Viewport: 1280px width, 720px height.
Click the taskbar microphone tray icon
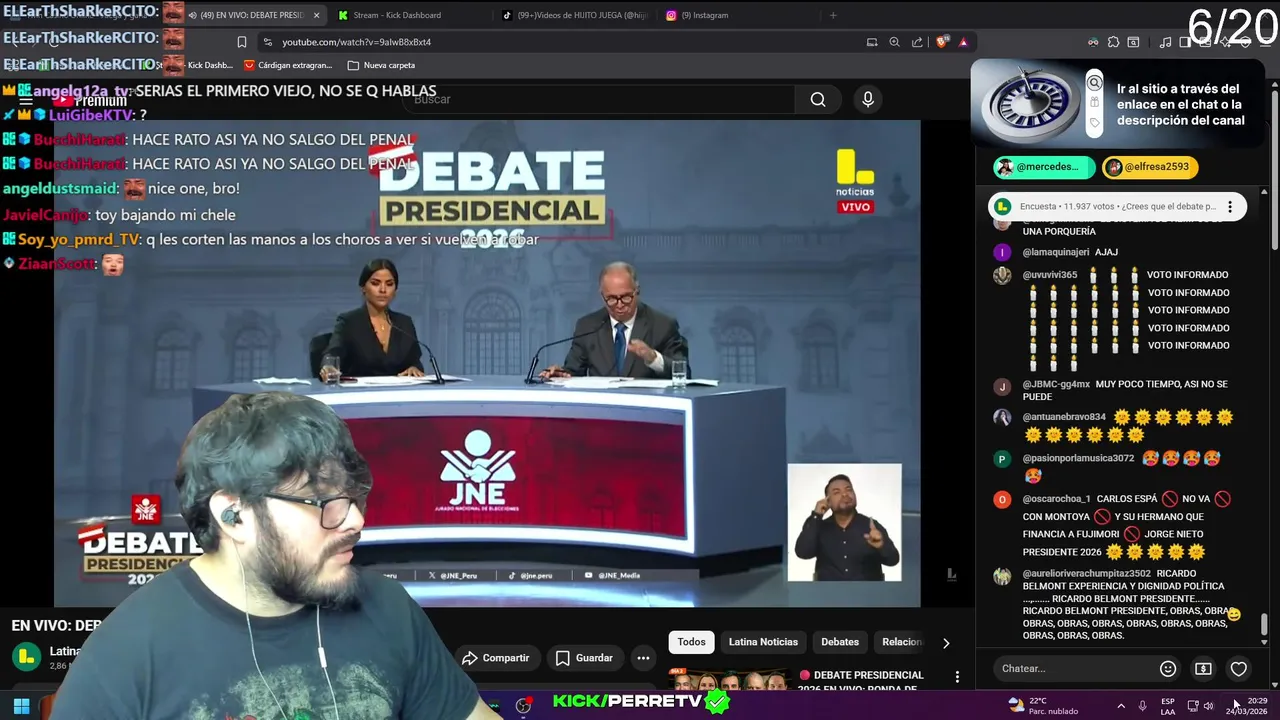[x=1142, y=706]
